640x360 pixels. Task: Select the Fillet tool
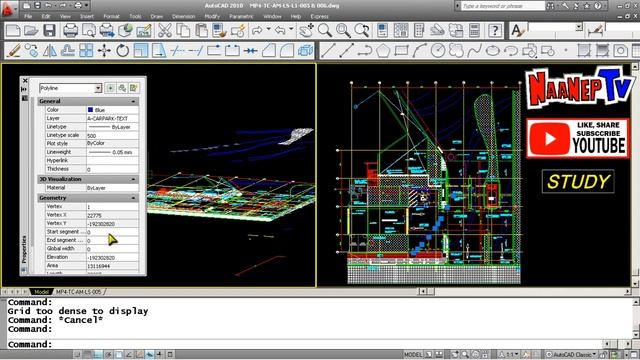pos(287,51)
